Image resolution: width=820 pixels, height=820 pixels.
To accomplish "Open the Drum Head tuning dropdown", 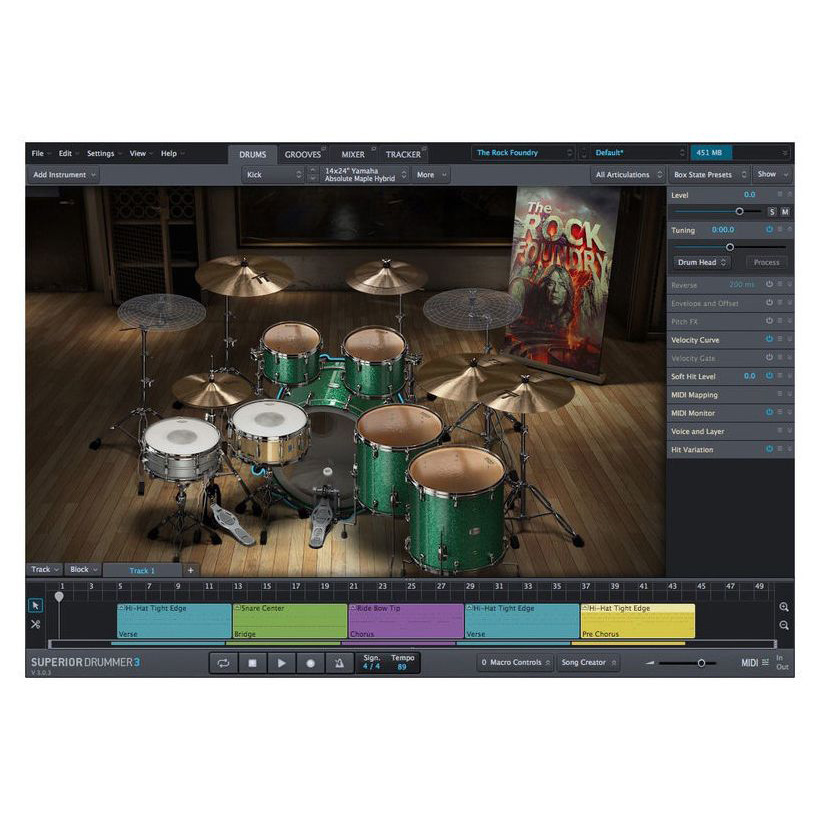I will [701, 263].
